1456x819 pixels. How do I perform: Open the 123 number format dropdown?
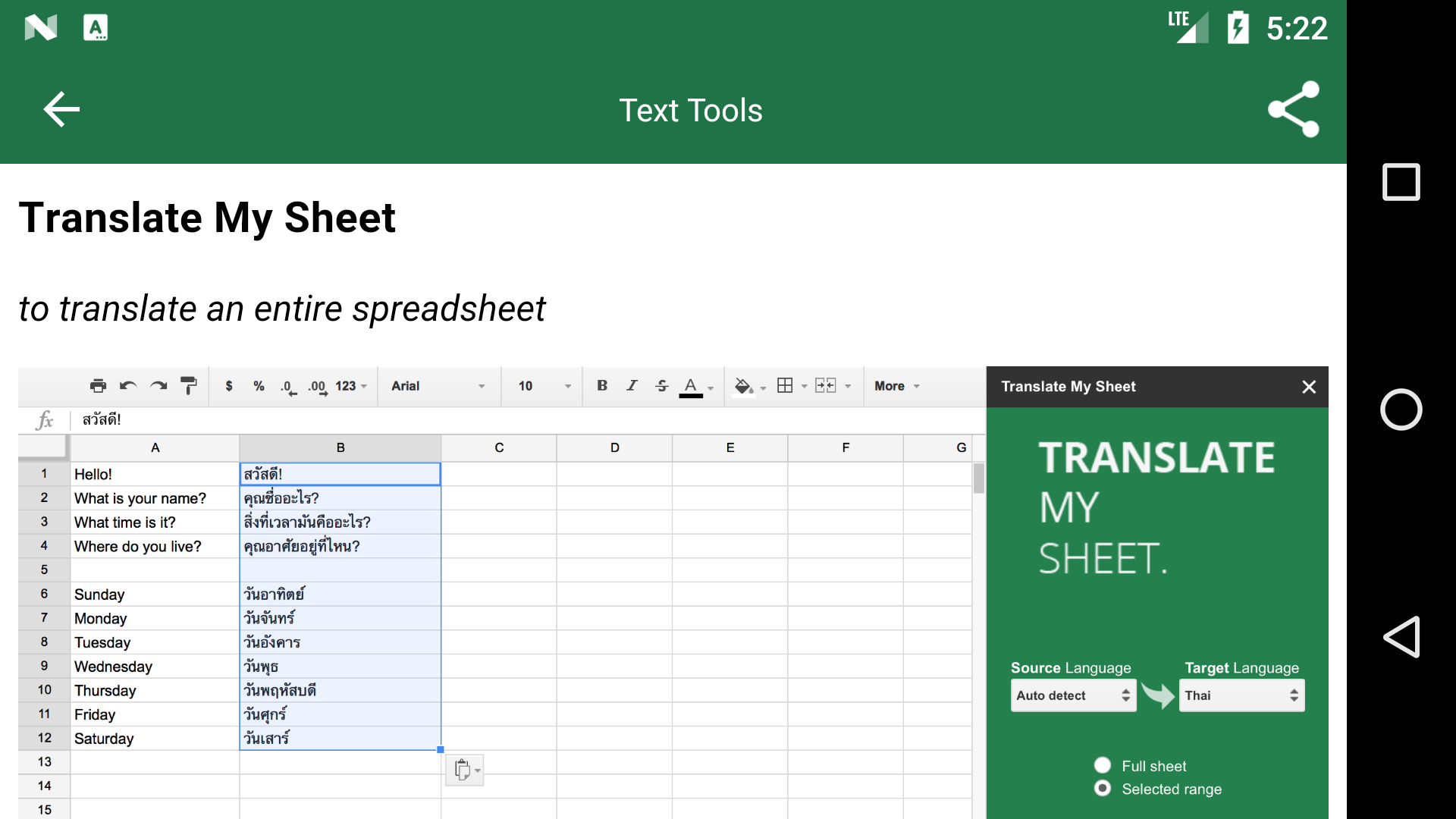pyautogui.click(x=351, y=386)
